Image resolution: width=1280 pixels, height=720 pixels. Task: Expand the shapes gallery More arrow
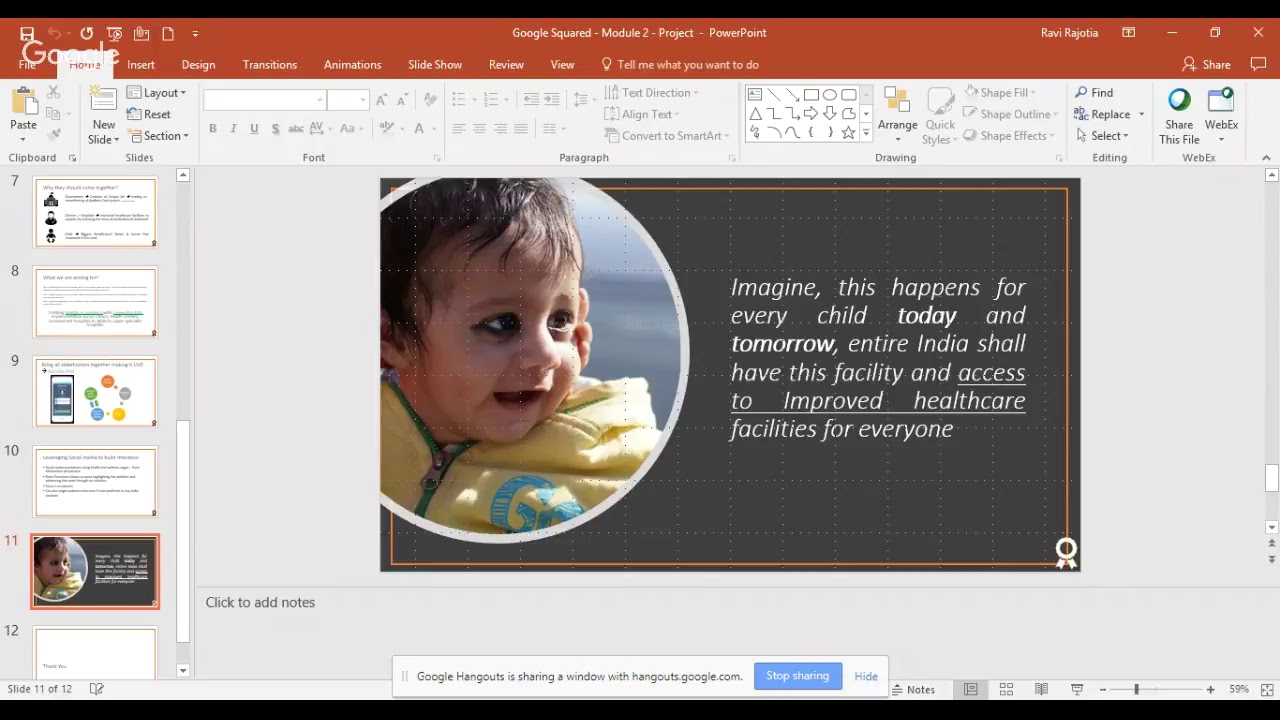866,133
